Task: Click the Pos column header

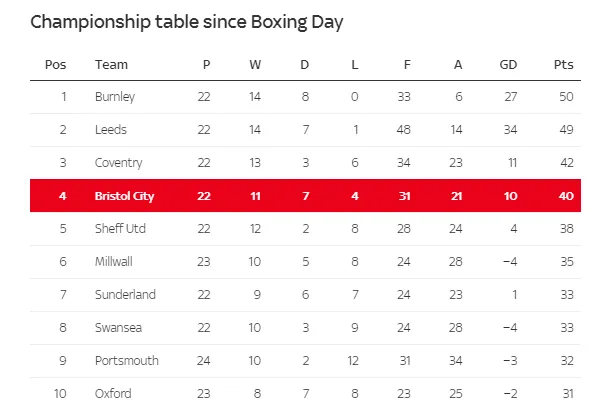Action: tap(55, 65)
